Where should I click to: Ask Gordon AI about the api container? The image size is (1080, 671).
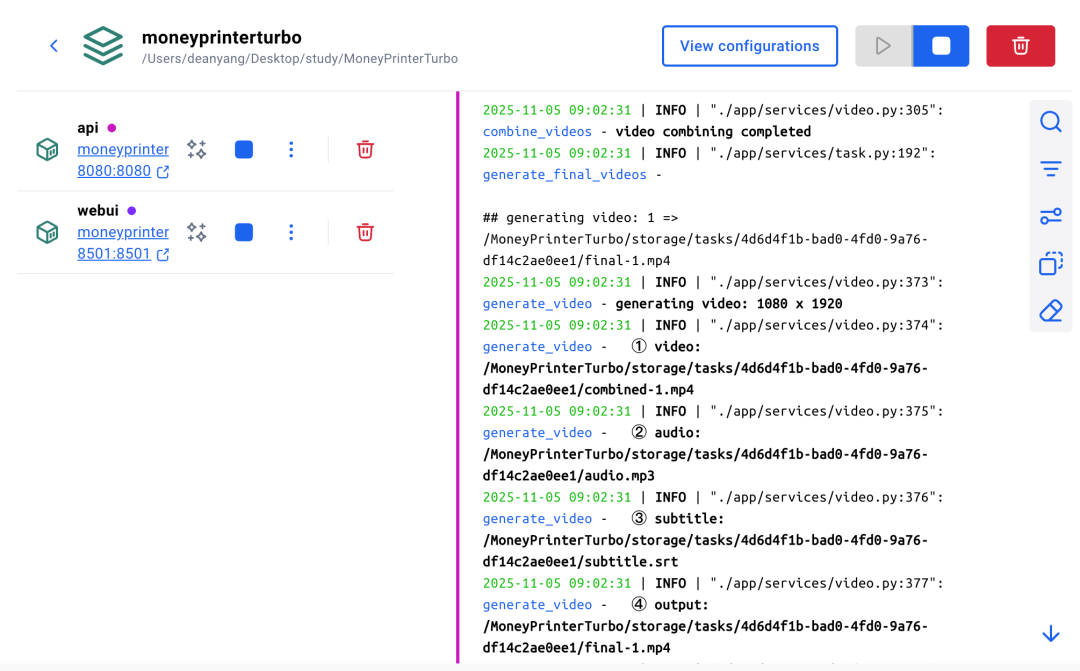197,149
